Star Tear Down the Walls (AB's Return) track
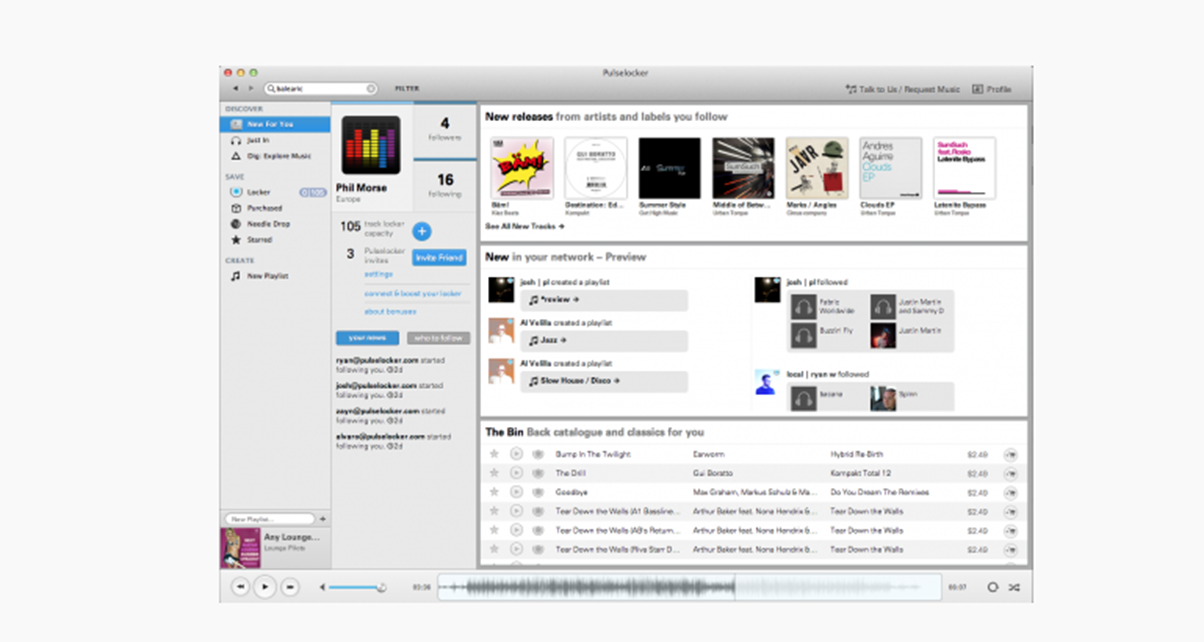 pyautogui.click(x=494, y=530)
